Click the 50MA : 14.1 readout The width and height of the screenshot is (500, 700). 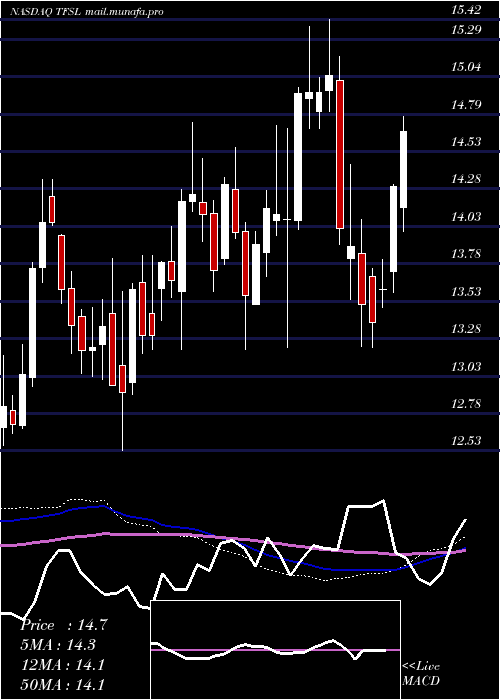pos(63,684)
